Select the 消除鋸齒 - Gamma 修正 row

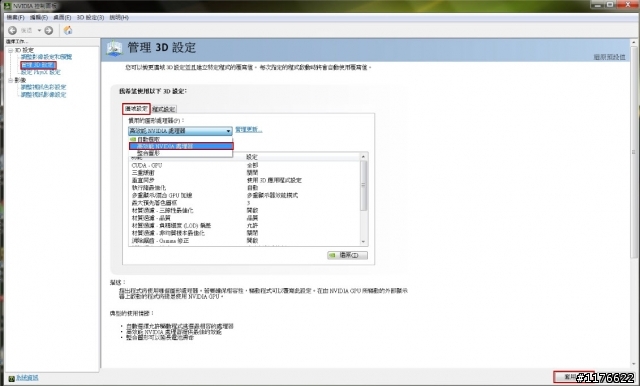coord(245,241)
